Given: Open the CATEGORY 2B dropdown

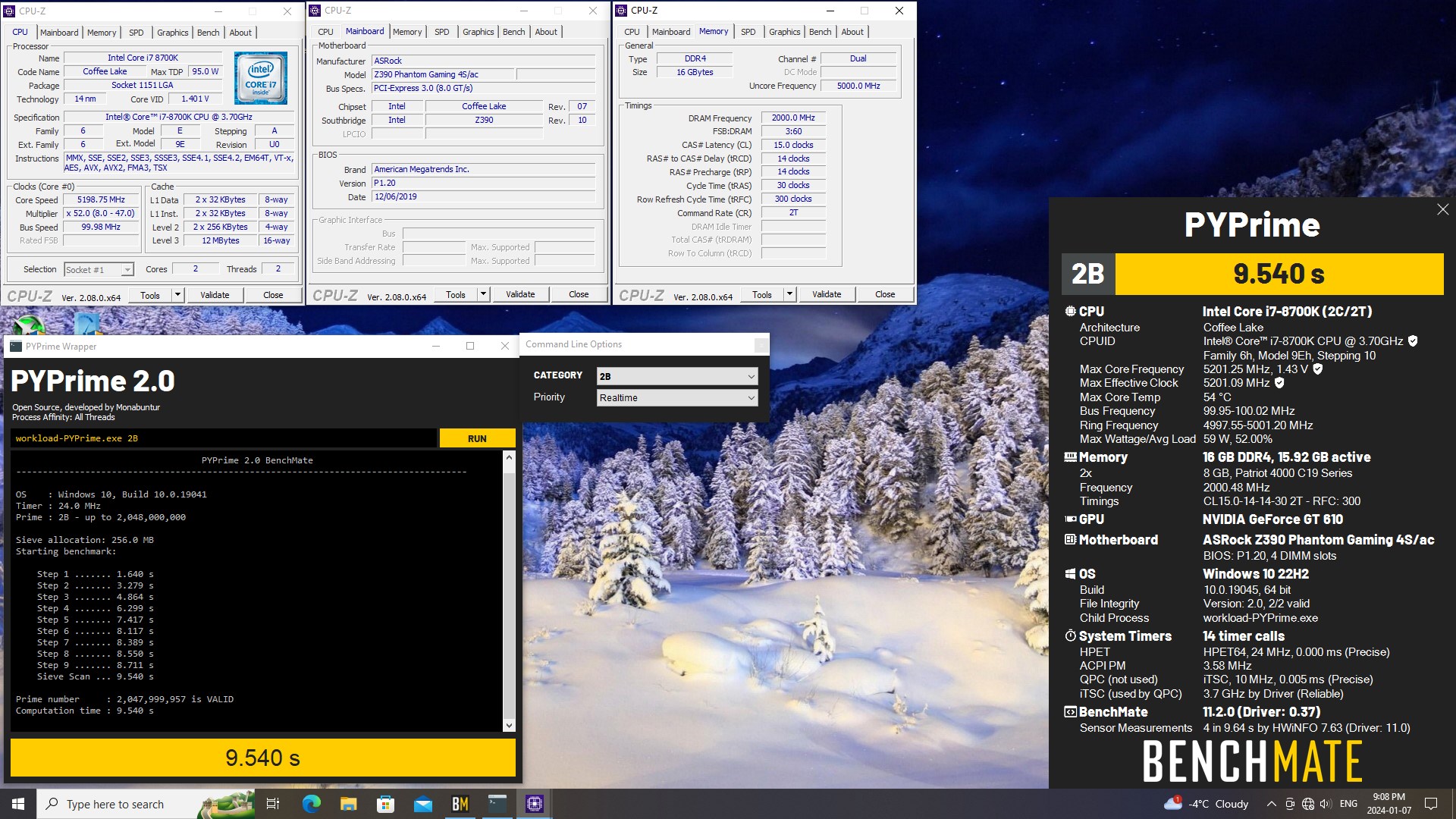Looking at the screenshot, I should pos(677,376).
